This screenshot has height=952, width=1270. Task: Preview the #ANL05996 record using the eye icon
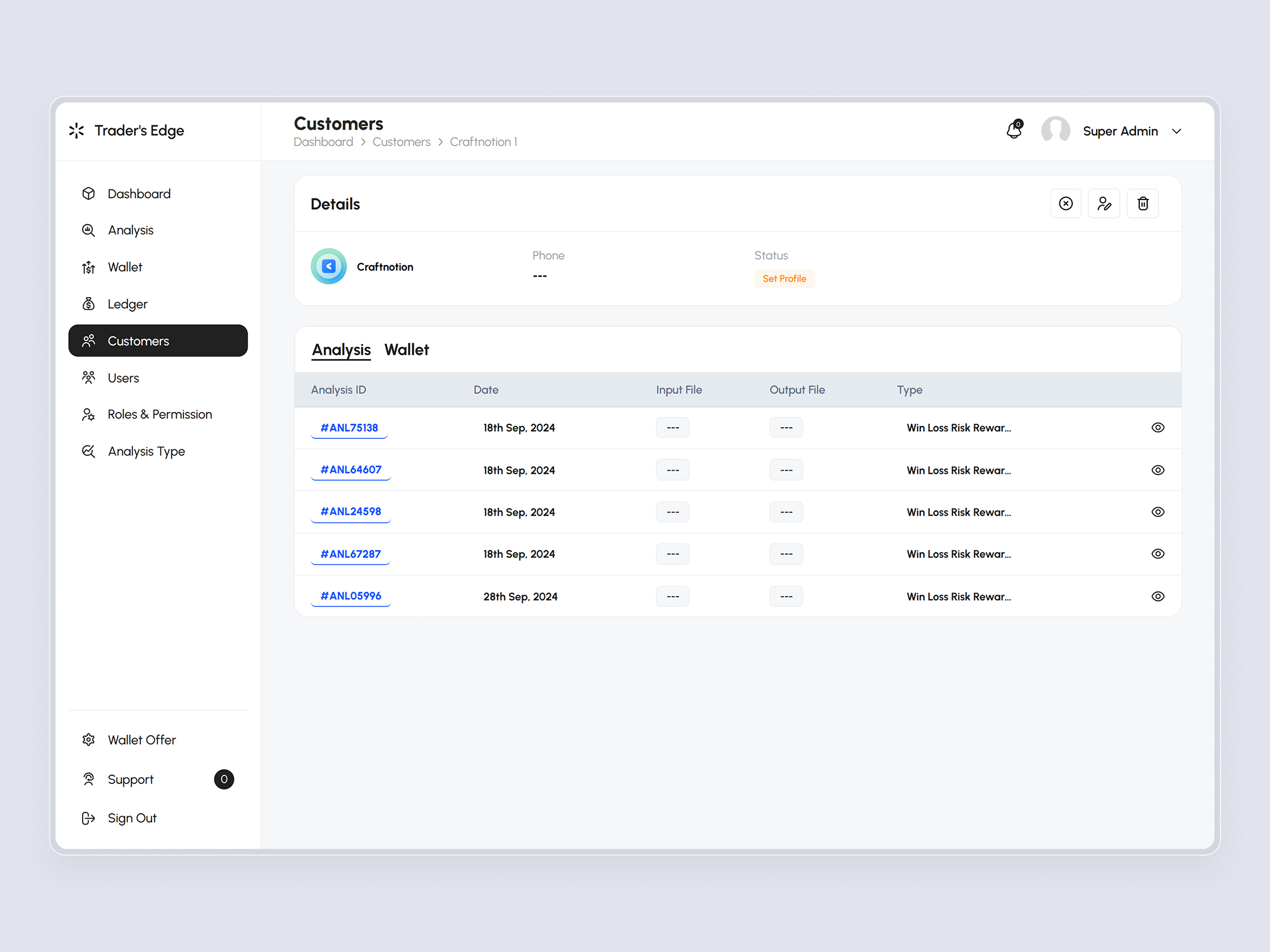tap(1158, 596)
